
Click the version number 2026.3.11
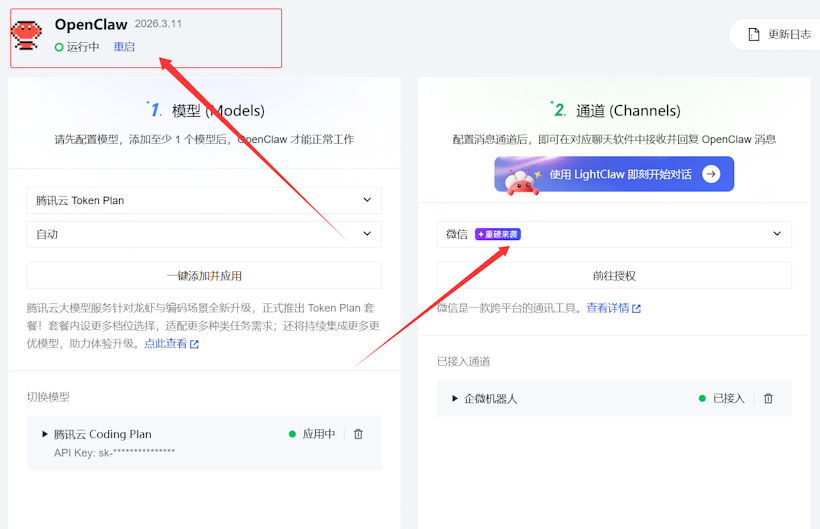(x=158, y=24)
